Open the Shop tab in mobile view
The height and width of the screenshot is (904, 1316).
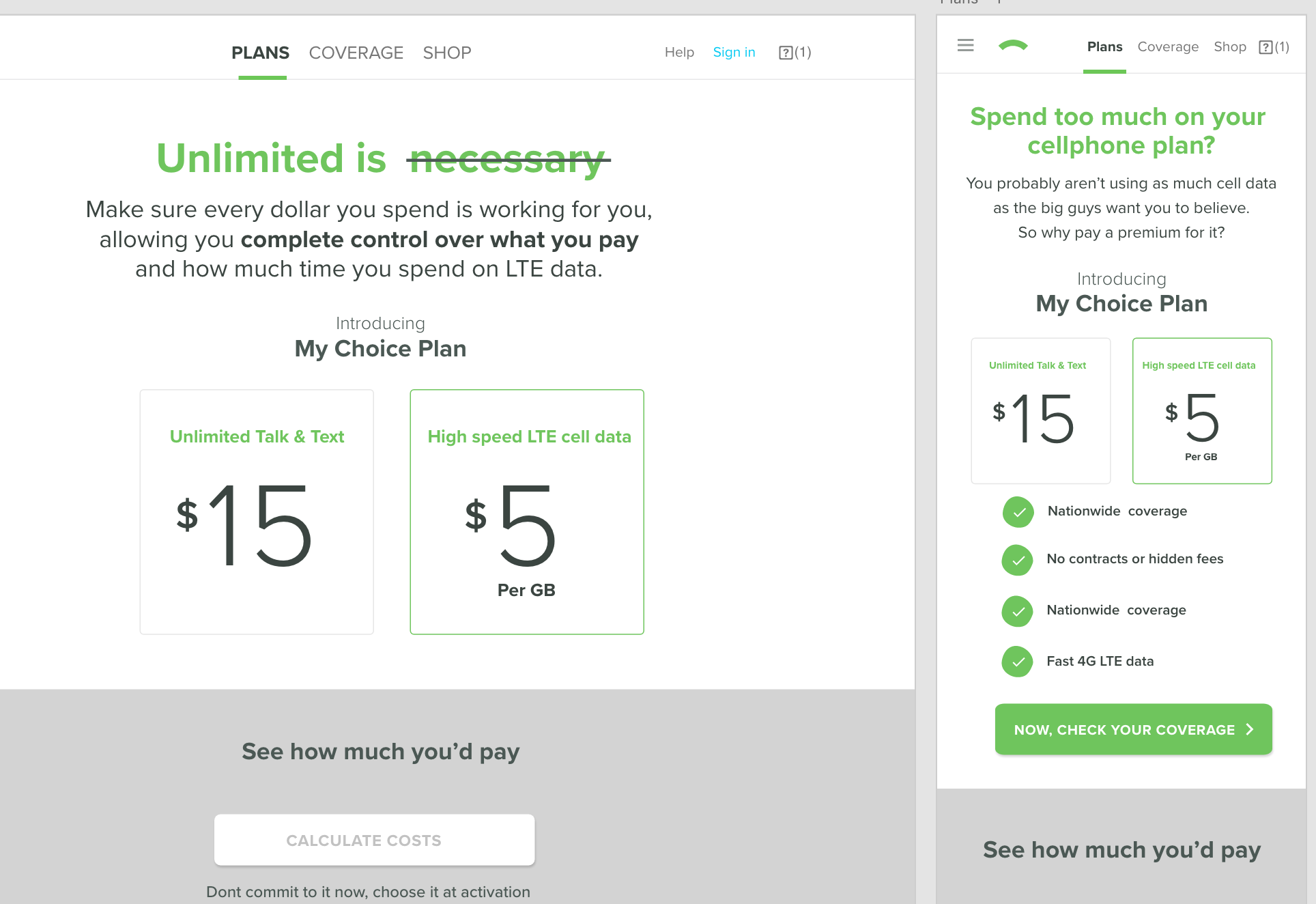[x=1229, y=47]
